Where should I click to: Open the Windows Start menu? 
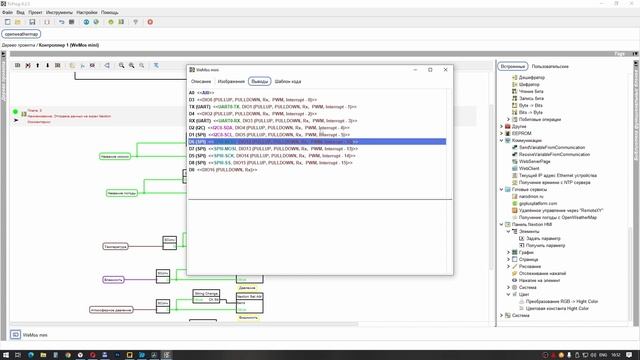click(6, 355)
